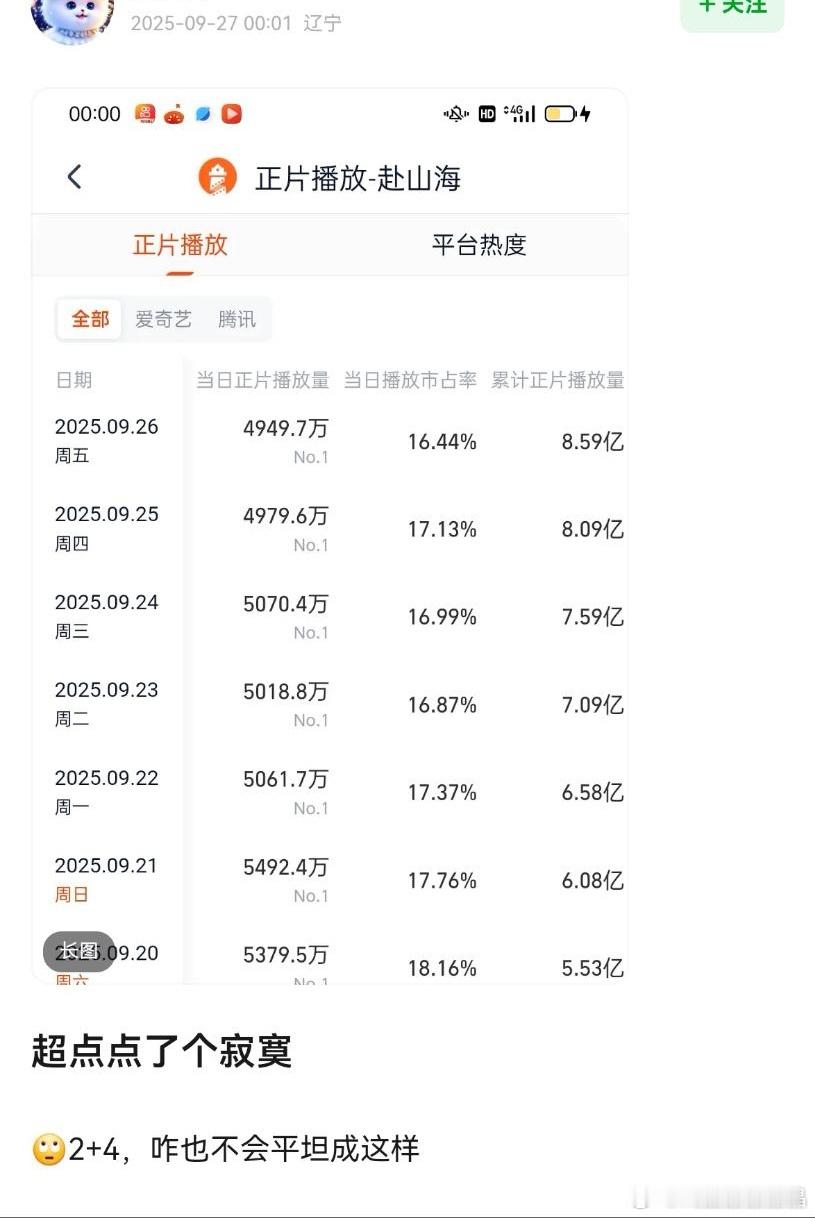Tap the HD status badge
Screen dimensions: 815x1218
(487, 114)
